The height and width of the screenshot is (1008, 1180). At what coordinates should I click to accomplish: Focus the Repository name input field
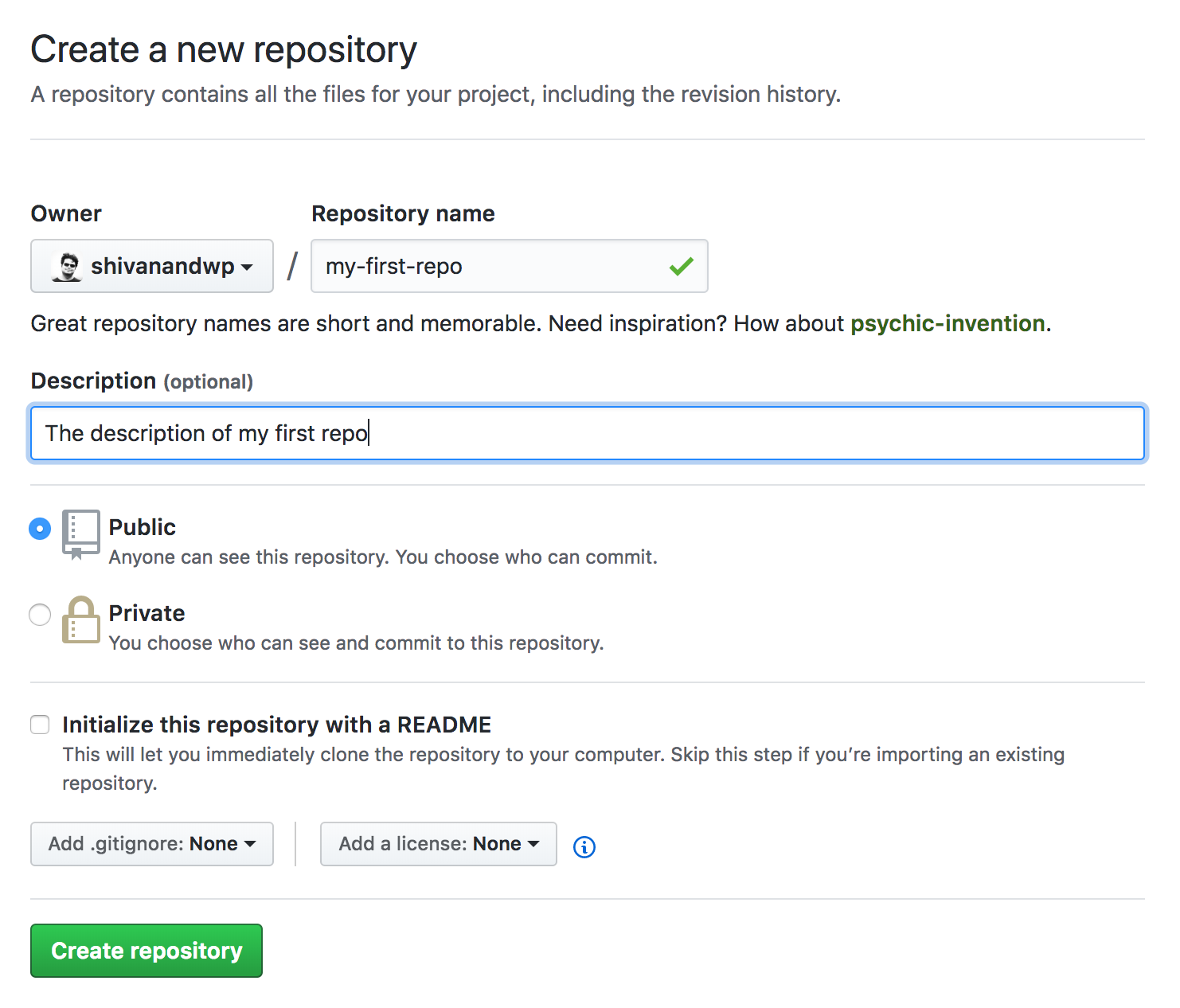510,266
